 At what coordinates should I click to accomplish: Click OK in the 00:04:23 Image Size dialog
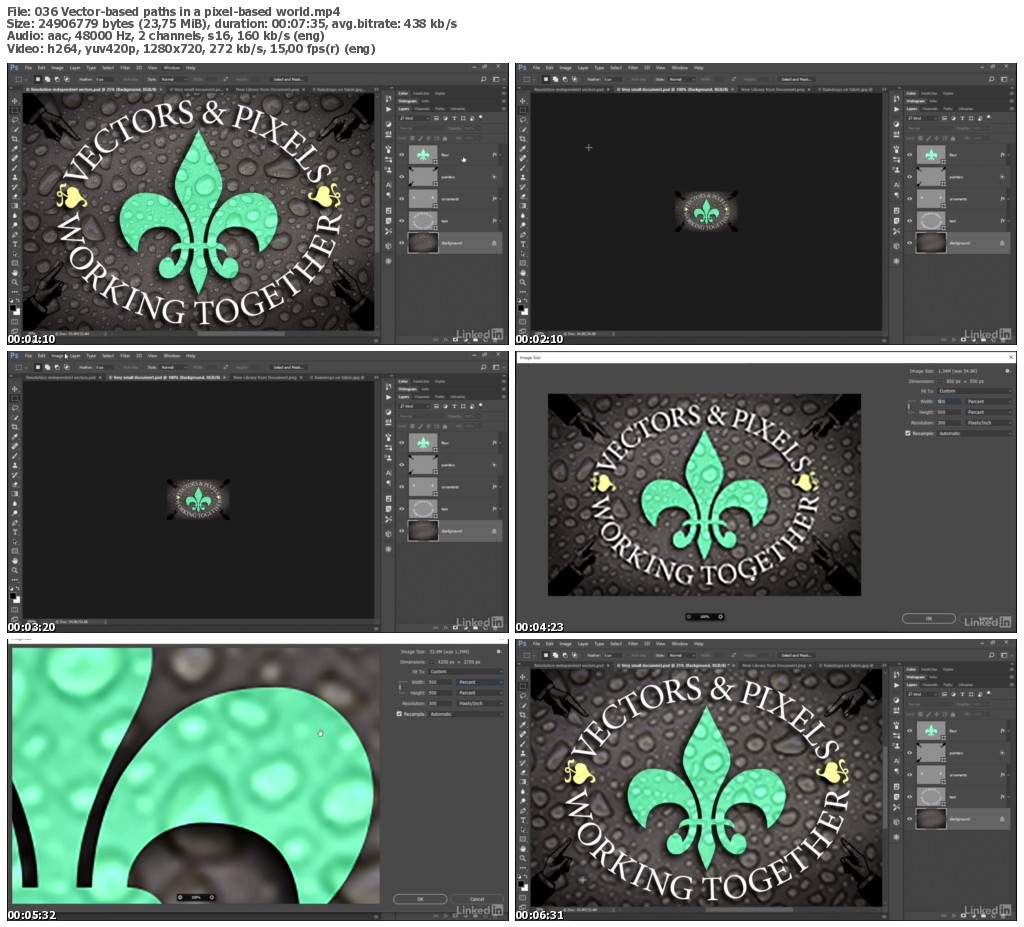928,618
